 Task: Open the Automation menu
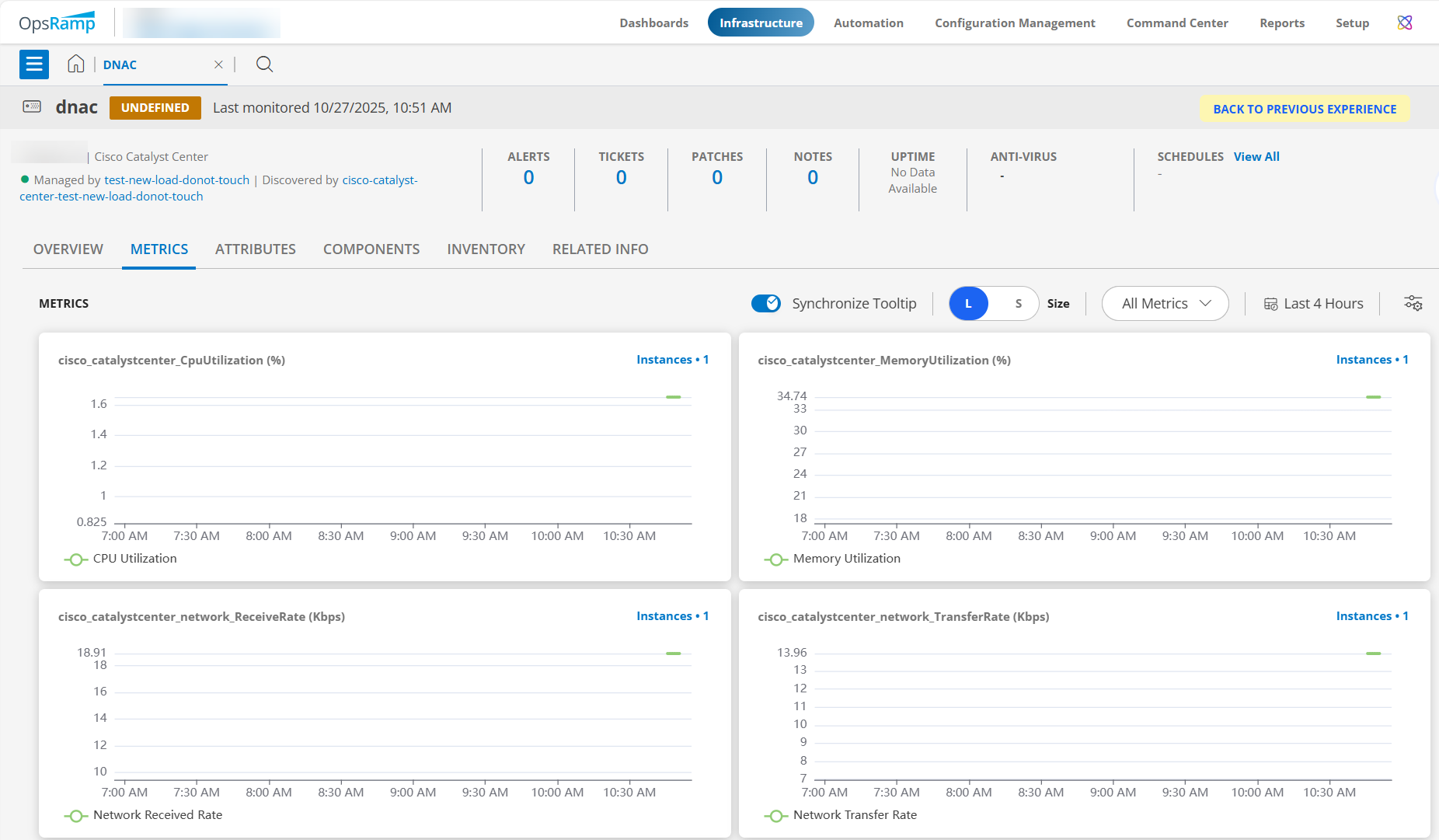(868, 23)
